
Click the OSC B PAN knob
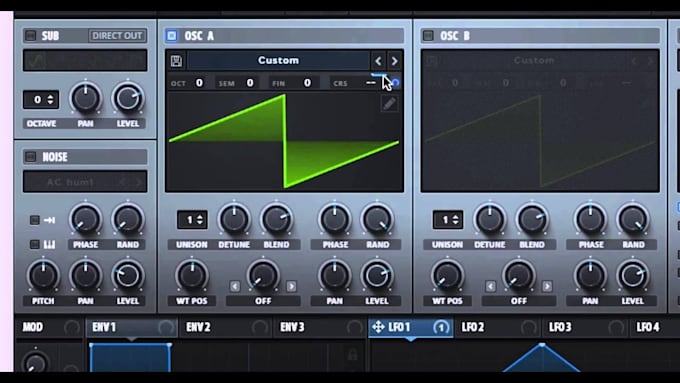pos(590,275)
